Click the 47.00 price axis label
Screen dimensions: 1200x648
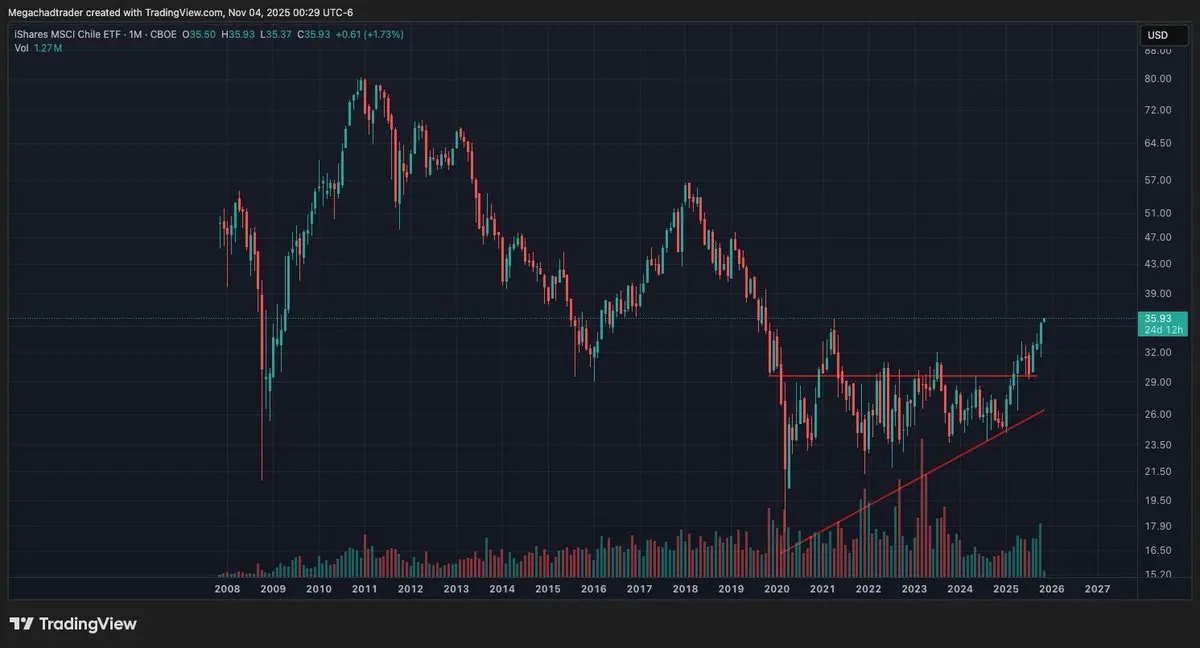click(x=1158, y=238)
